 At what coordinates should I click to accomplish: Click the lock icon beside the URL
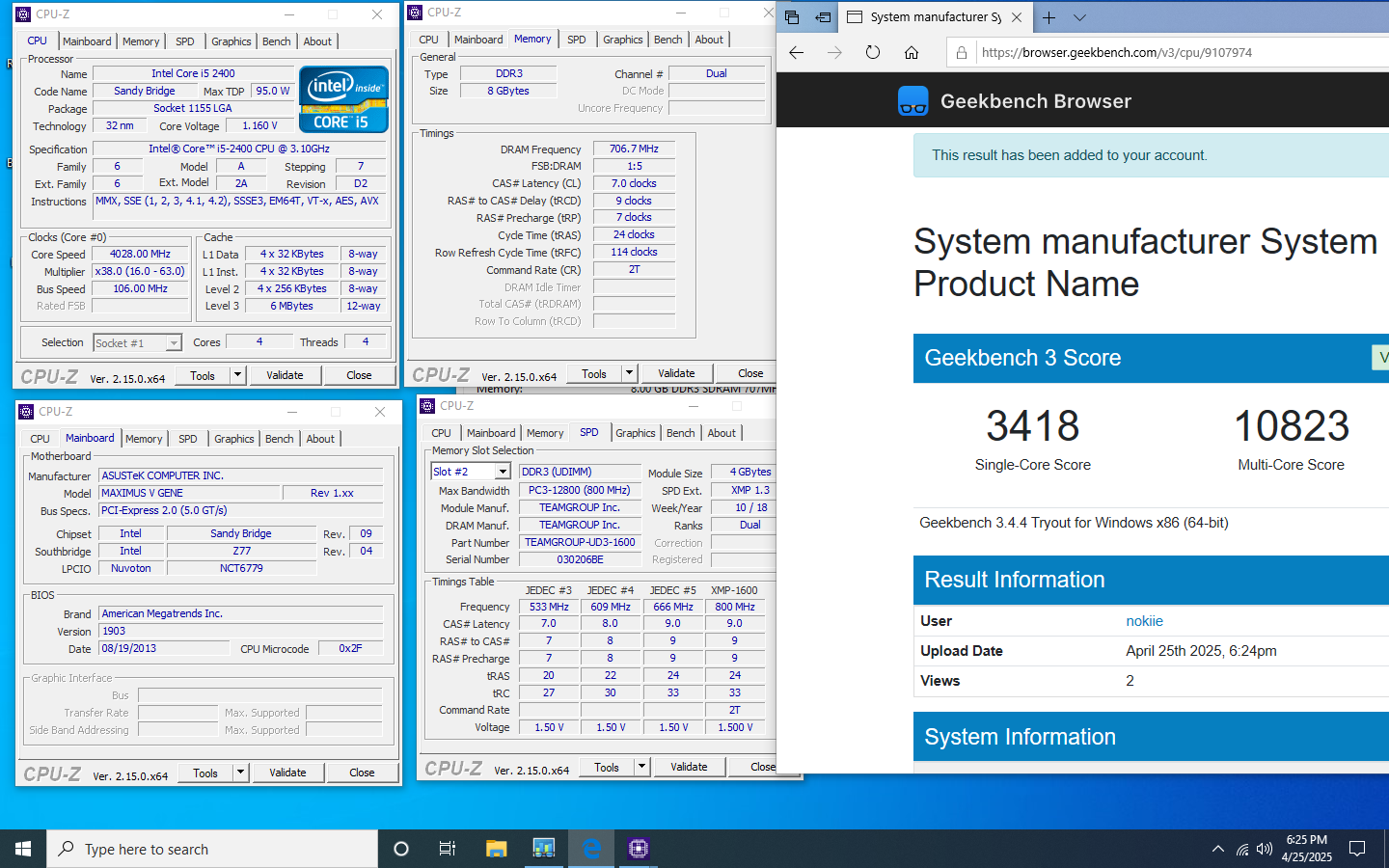point(962,53)
